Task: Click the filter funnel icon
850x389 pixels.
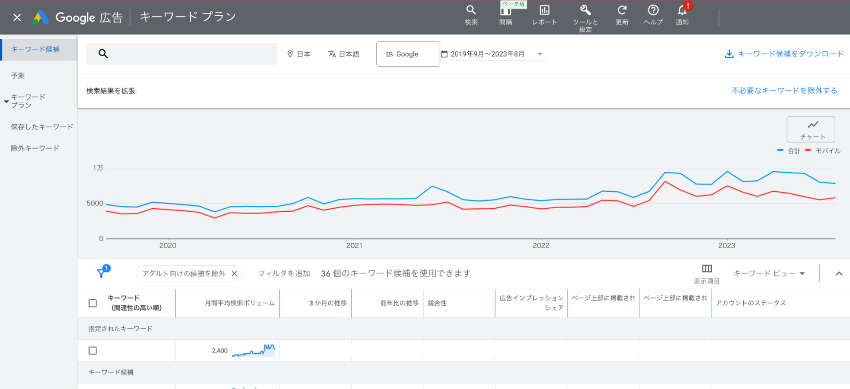Action: click(x=101, y=273)
